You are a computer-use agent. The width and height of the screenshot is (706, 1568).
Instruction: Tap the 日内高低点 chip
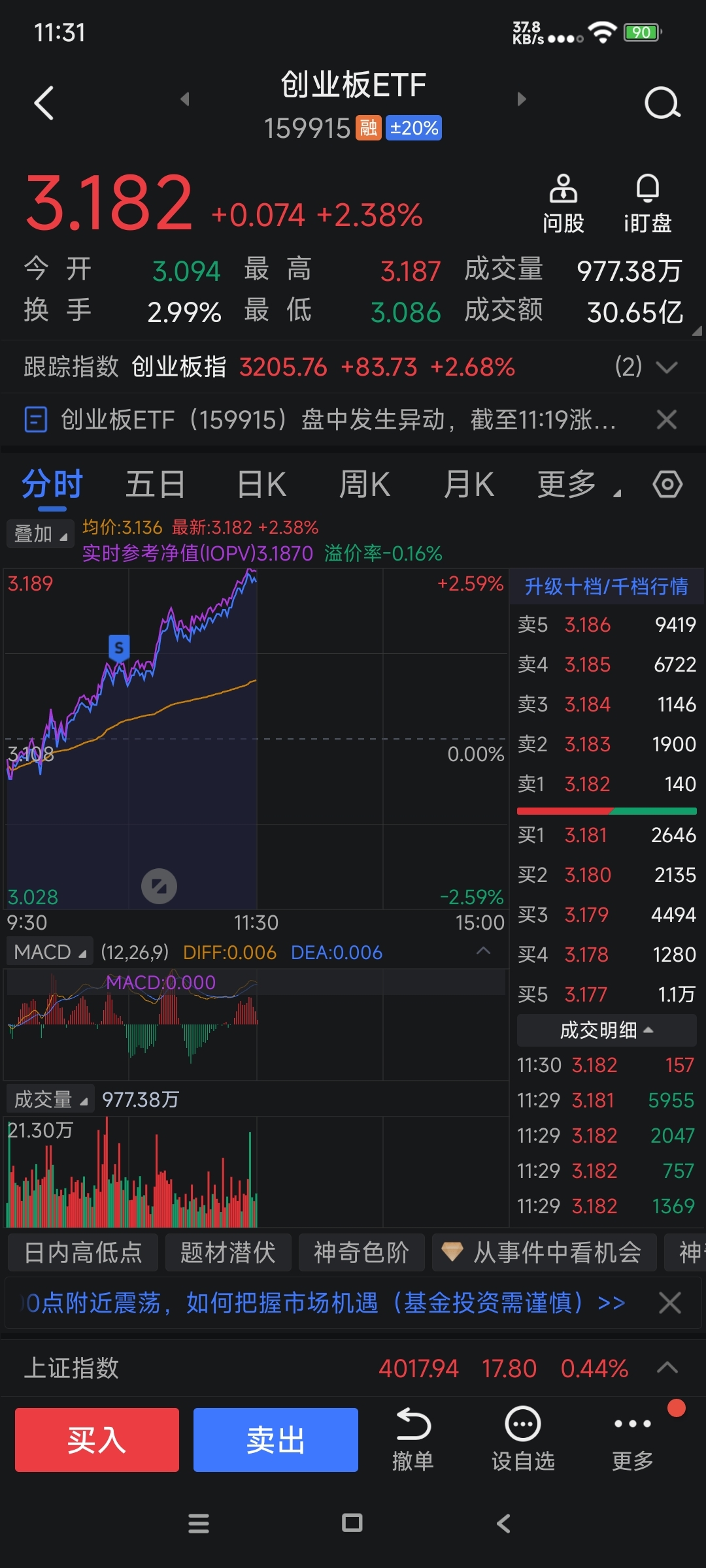83,1252
